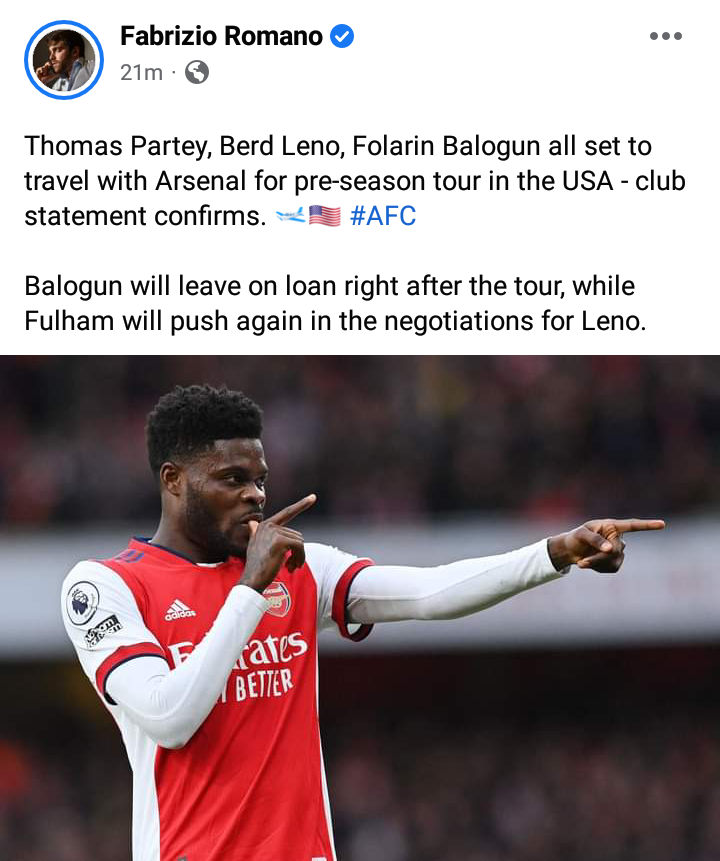Click the Arsenal crest on the jersey
Image resolution: width=720 pixels, height=861 pixels.
[x=277, y=599]
